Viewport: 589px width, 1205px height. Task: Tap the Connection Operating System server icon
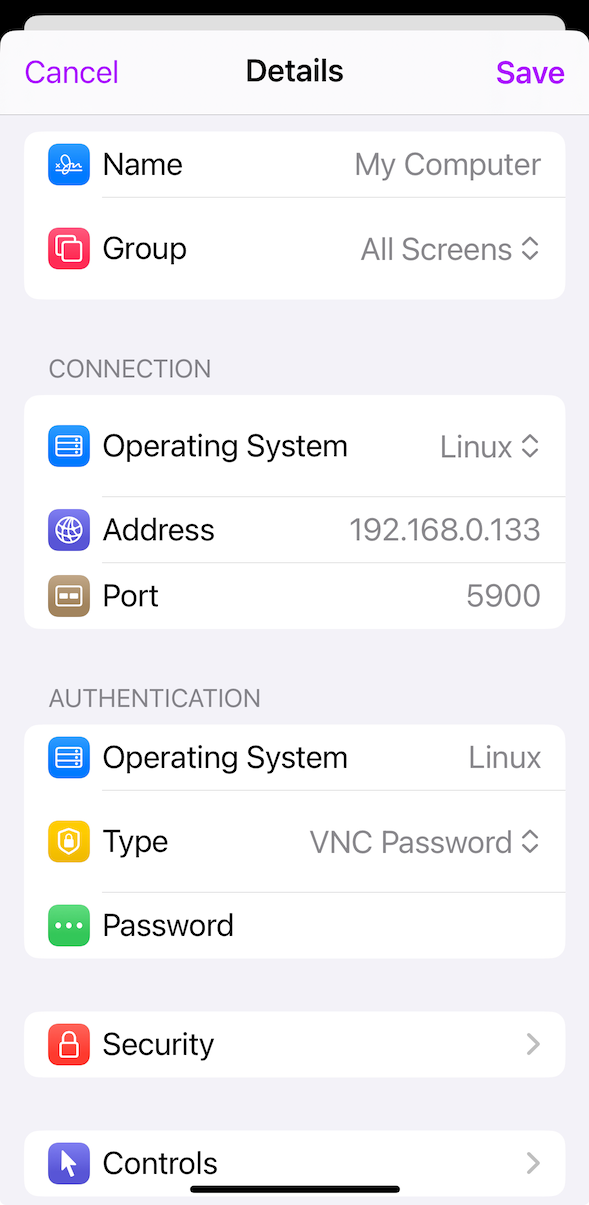coord(69,447)
